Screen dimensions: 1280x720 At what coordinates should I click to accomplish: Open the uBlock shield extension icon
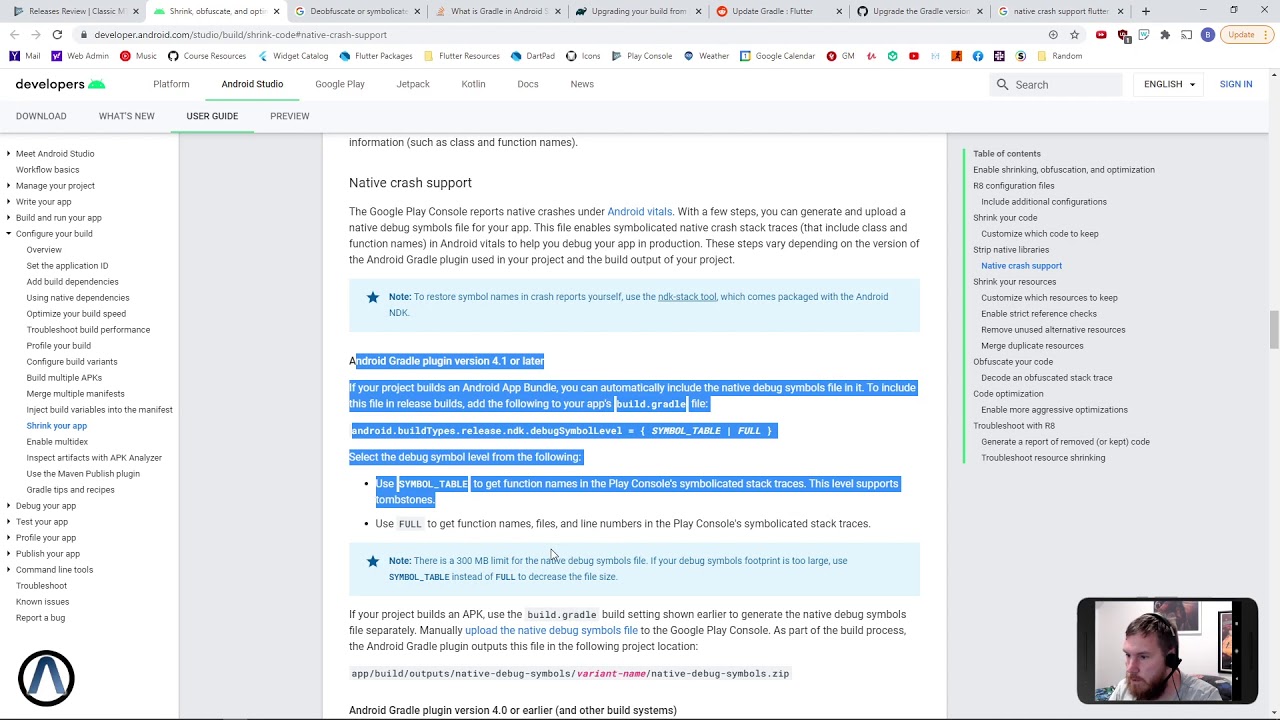click(x=1123, y=34)
